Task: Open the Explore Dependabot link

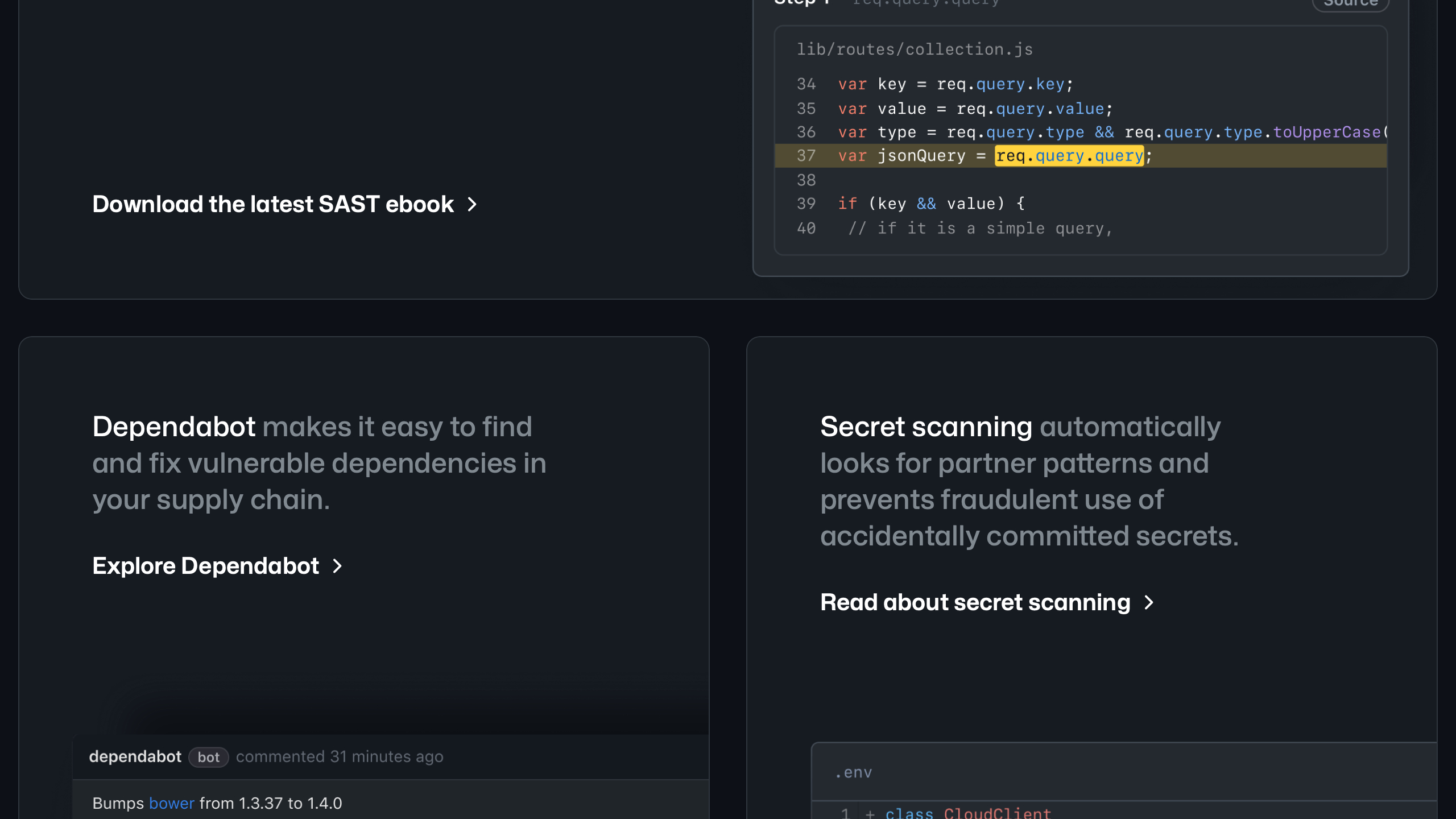Action: [x=217, y=566]
